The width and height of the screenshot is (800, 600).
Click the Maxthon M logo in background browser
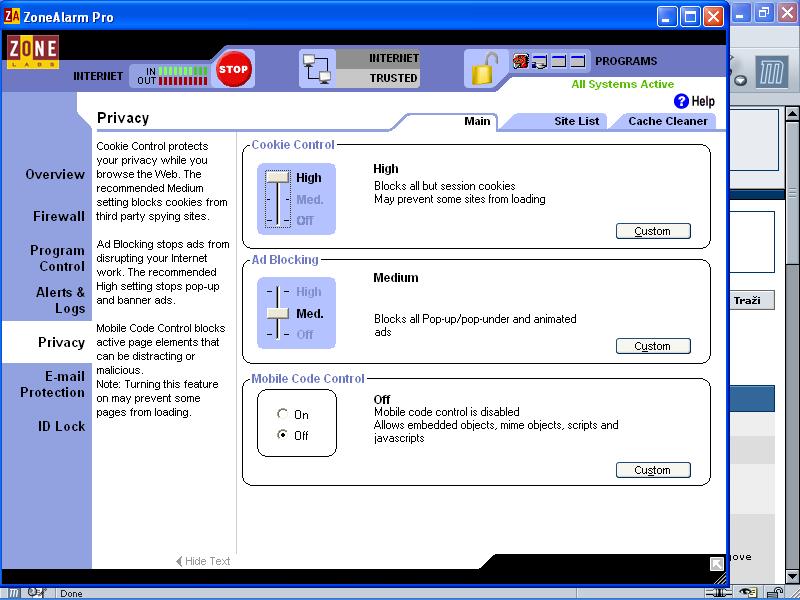tap(771, 71)
